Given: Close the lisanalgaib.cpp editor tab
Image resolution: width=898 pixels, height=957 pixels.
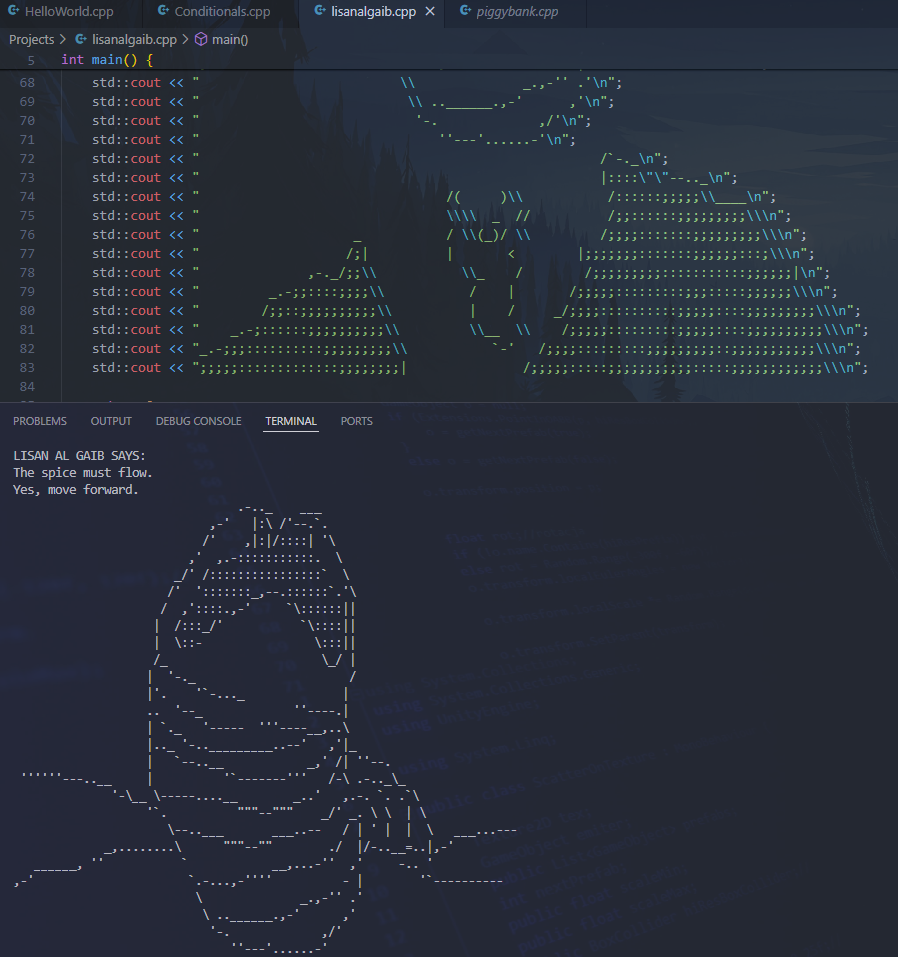Looking at the screenshot, I should click(x=430, y=12).
